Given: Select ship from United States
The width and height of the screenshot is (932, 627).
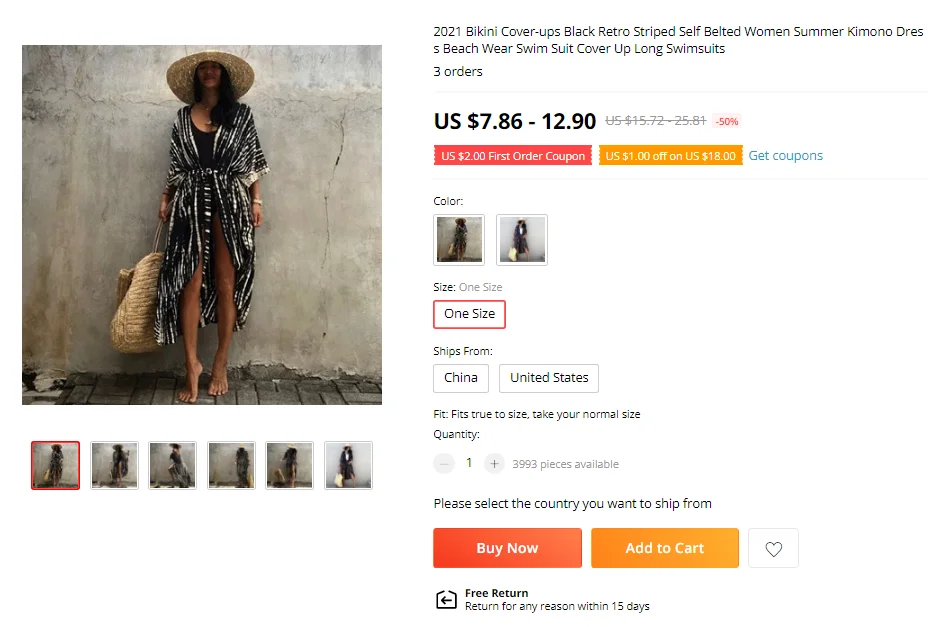Looking at the screenshot, I should (x=549, y=378).
